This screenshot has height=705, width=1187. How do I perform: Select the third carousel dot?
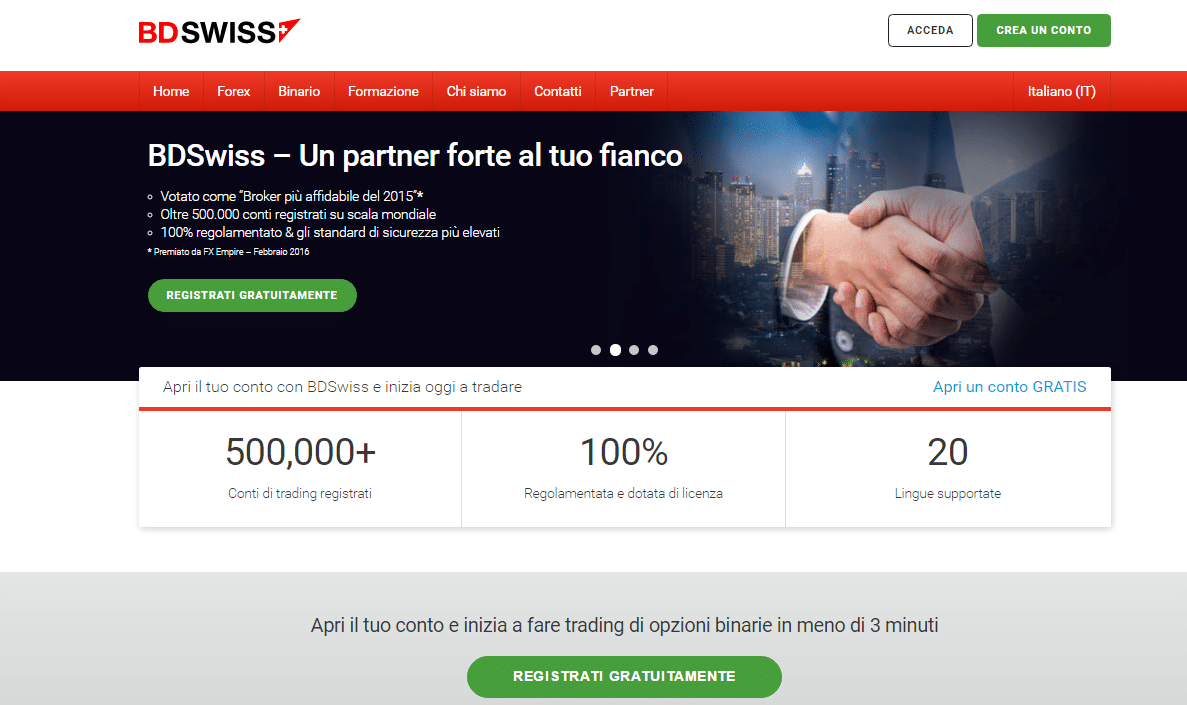(634, 350)
